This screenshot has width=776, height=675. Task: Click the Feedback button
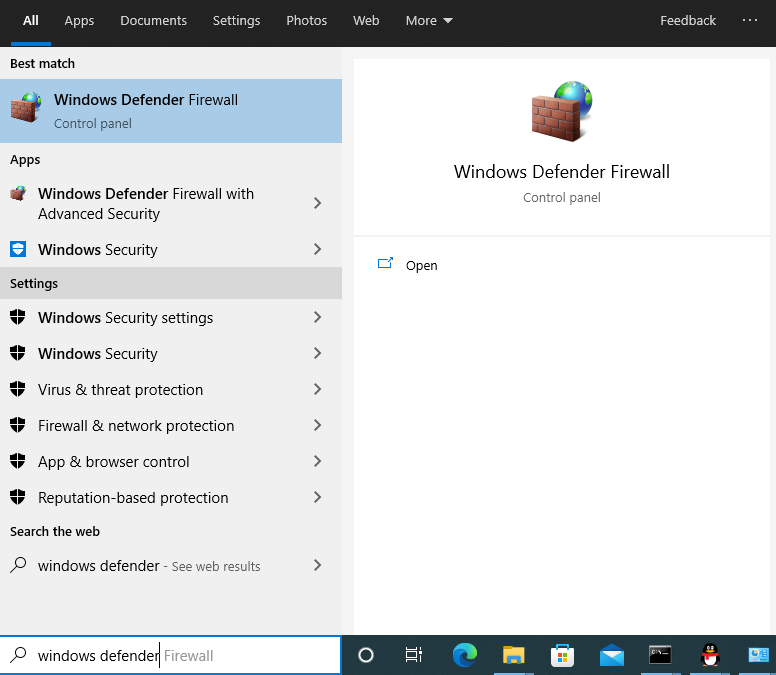click(x=688, y=20)
